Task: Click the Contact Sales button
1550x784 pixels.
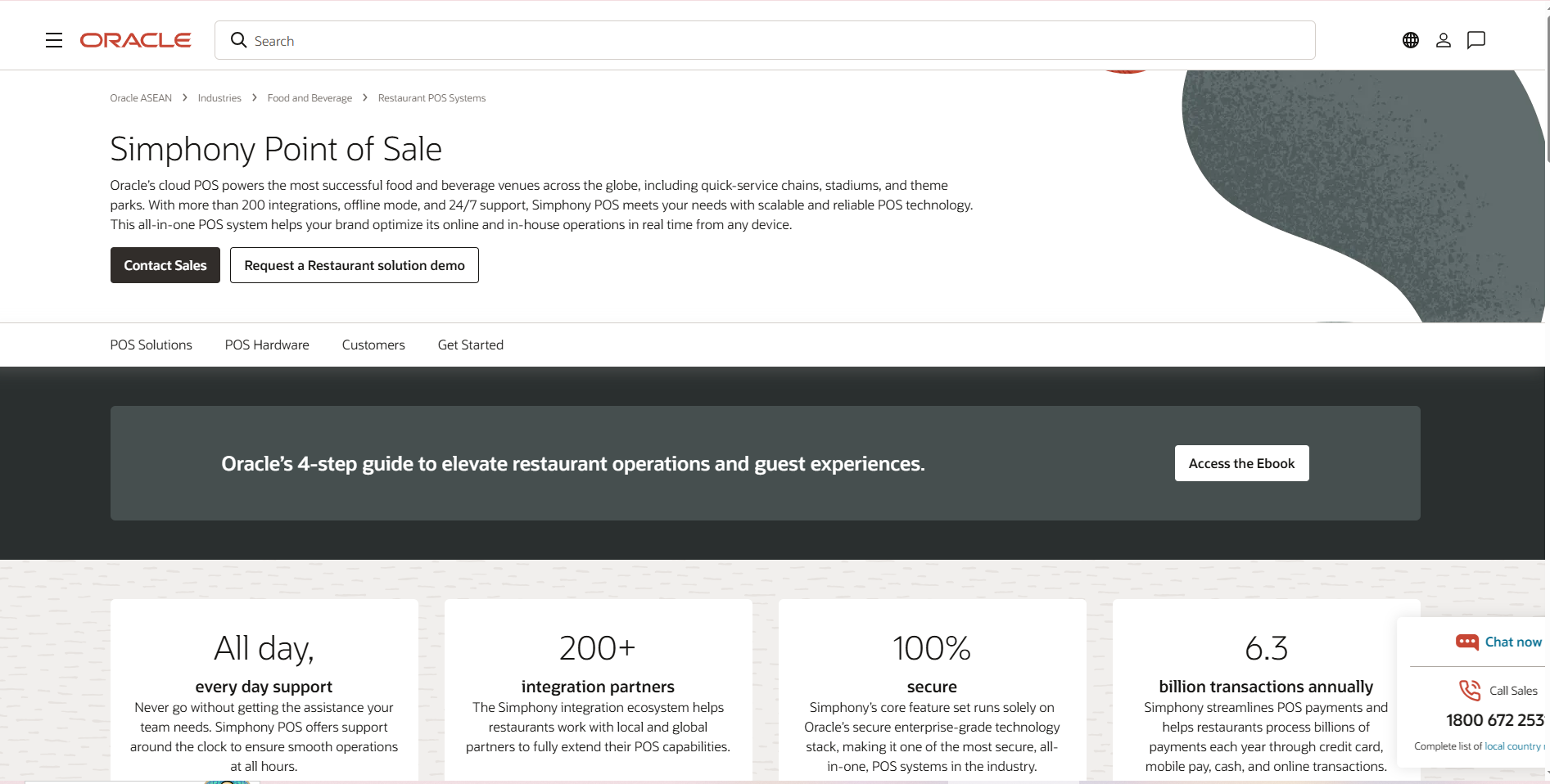Action: coord(165,265)
